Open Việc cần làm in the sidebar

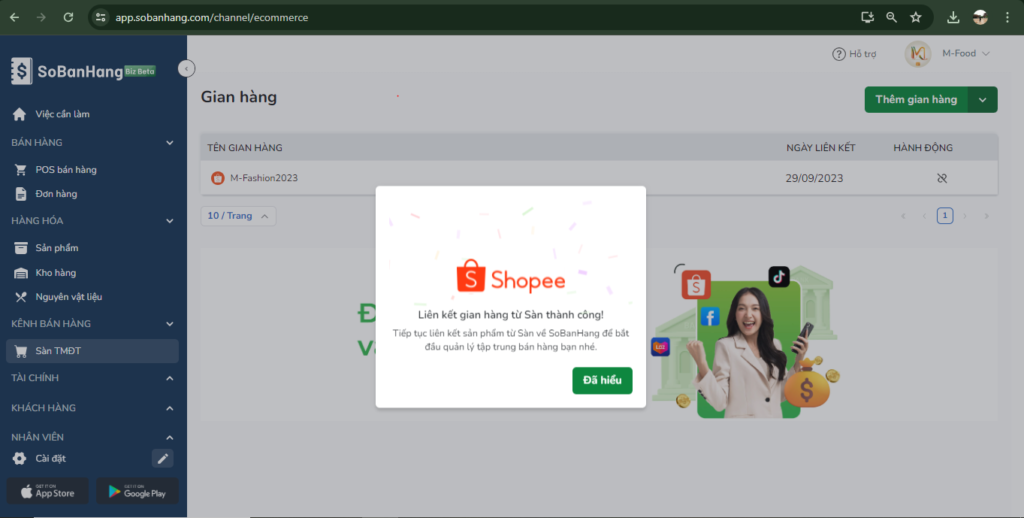[x=63, y=114]
